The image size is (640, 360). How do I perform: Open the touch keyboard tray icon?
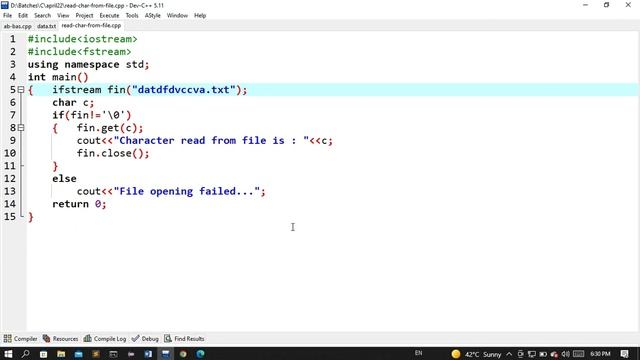(x=578, y=354)
